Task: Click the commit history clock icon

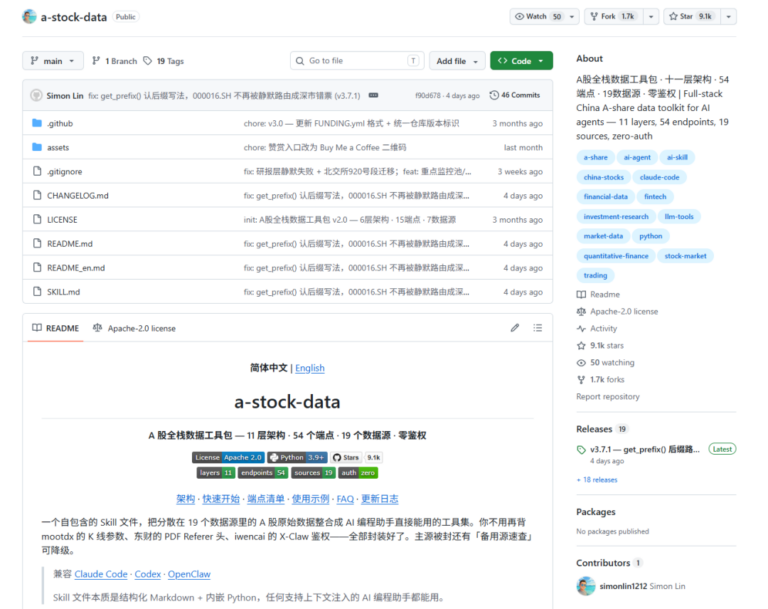Action: click(x=494, y=95)
